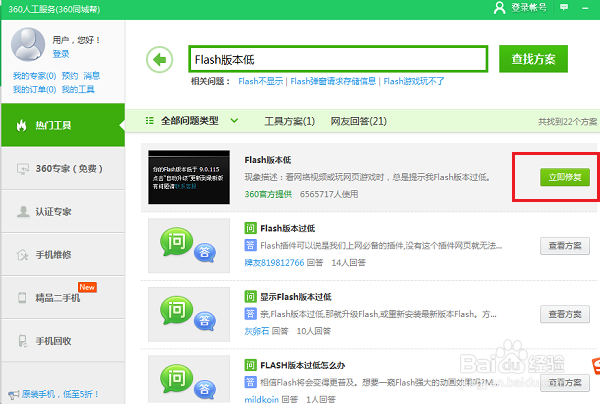Open result title Flash版本过低
The image size is (600, 404).
point(288,228)
